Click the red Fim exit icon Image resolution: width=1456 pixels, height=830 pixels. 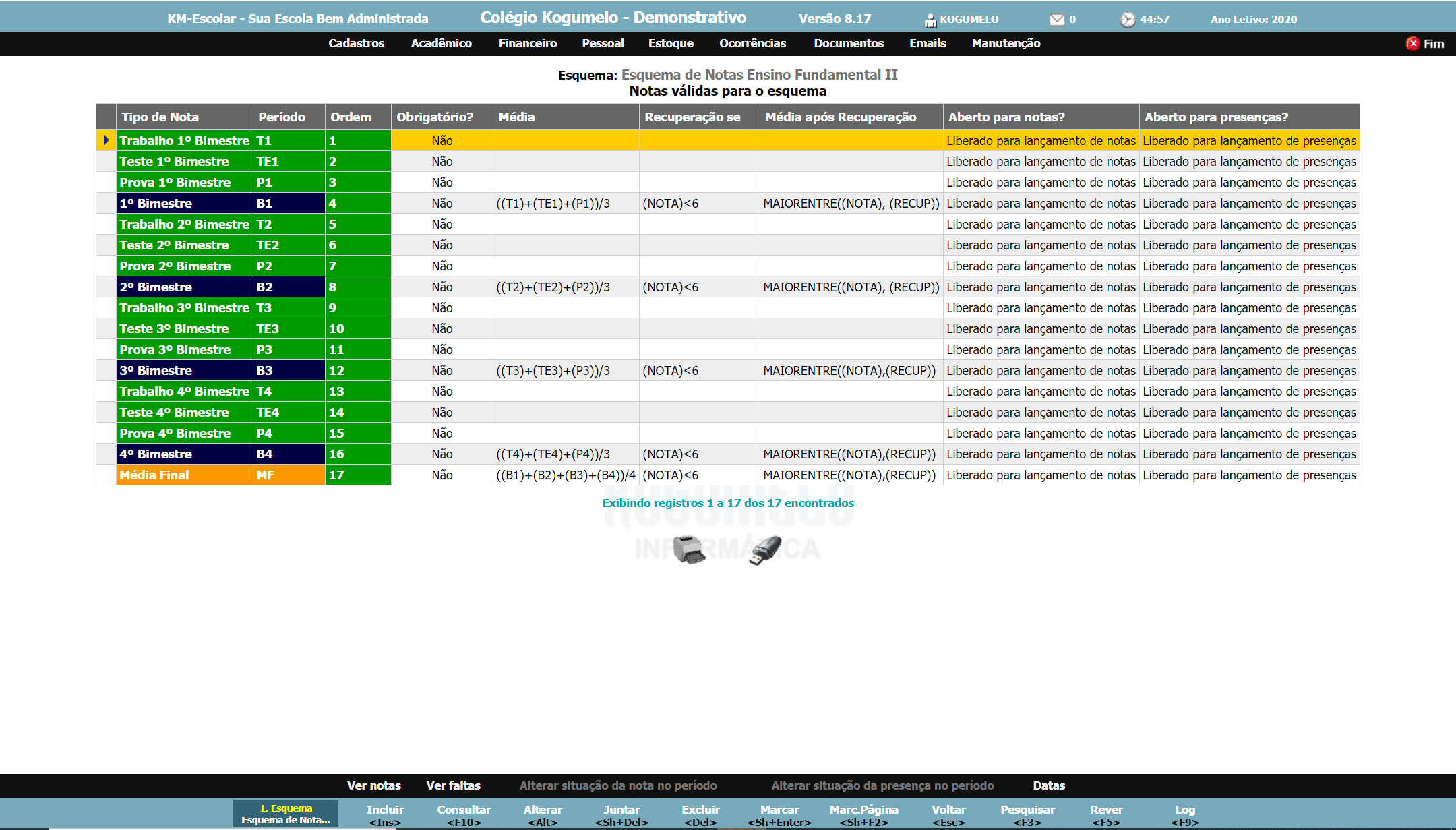click(x=1412, y=43)
